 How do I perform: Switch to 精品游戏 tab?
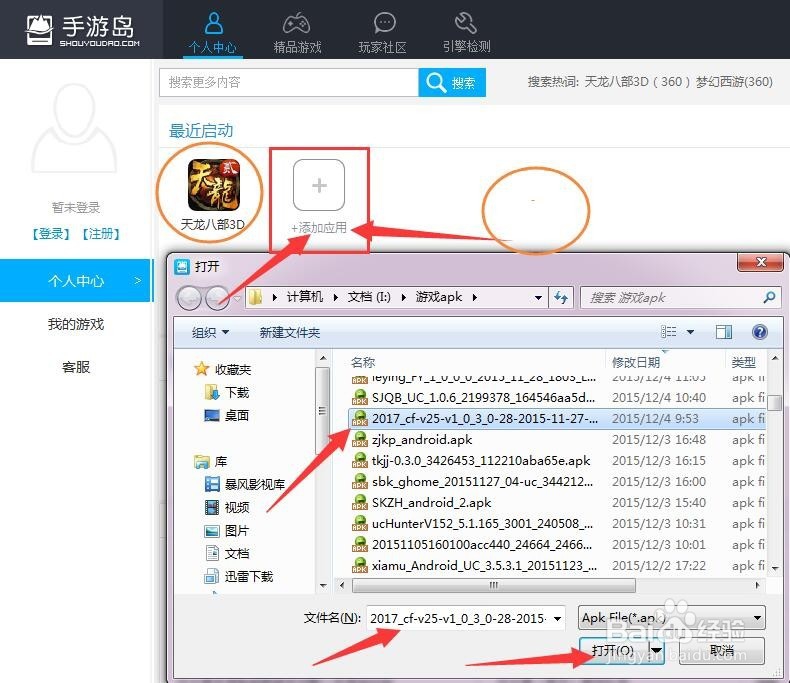click(x=297, y=34)
